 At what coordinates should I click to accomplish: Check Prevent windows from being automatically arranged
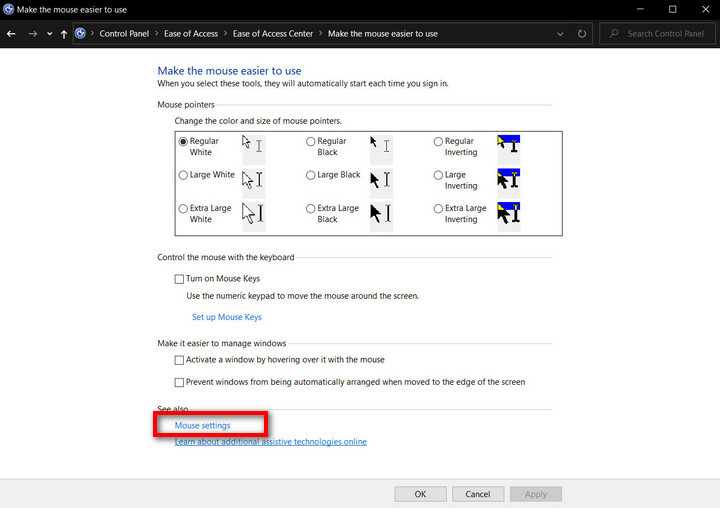click(x=180, y=382)
